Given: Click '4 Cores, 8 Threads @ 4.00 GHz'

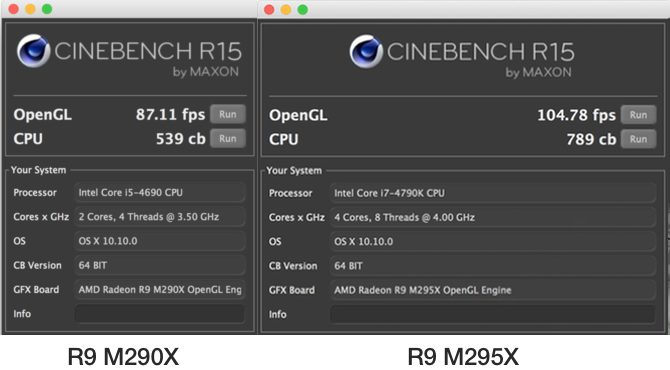Looking at the screenshot, I should [493, 217].
